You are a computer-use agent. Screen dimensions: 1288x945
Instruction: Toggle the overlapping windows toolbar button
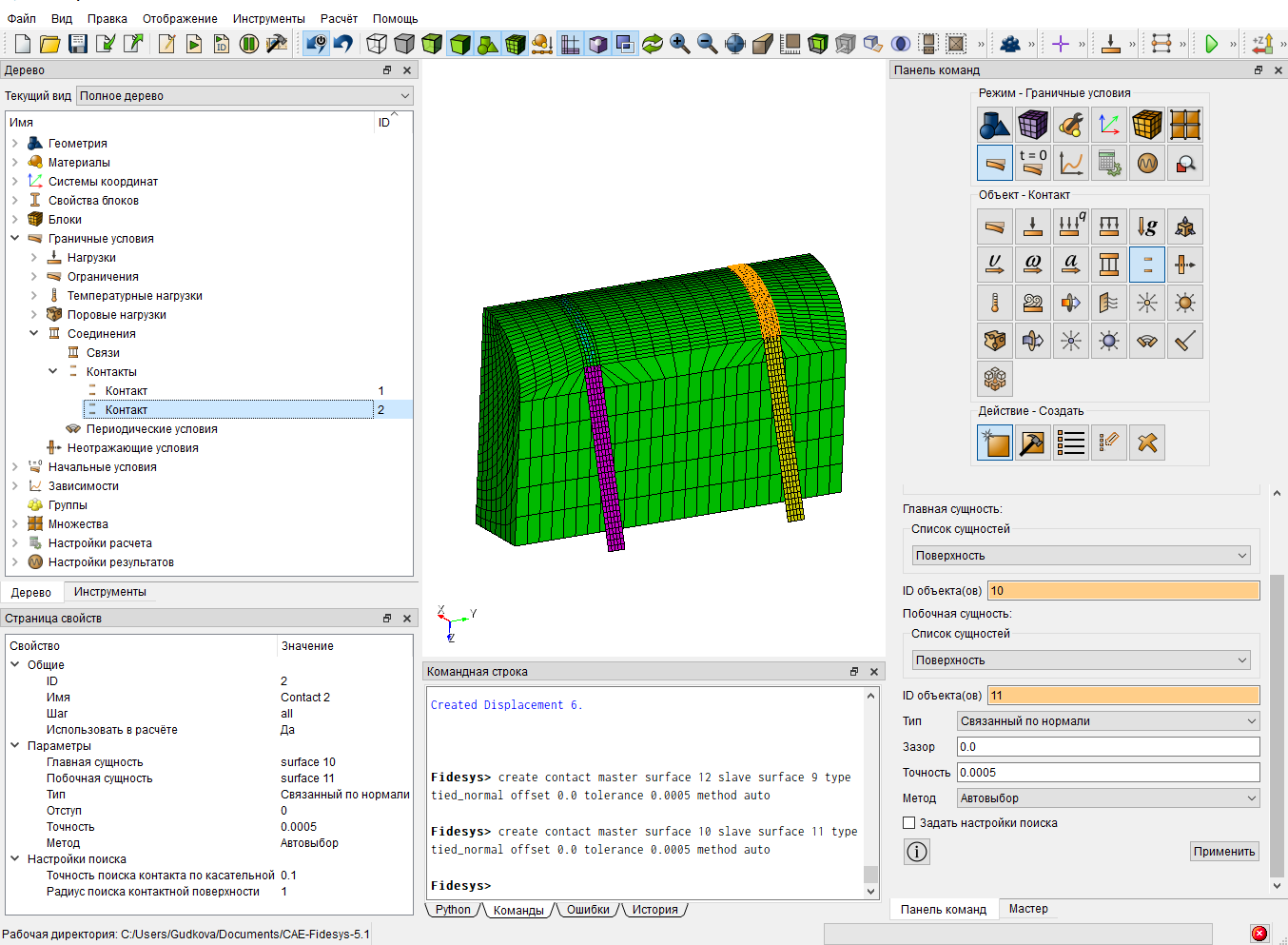click(625, 44)
